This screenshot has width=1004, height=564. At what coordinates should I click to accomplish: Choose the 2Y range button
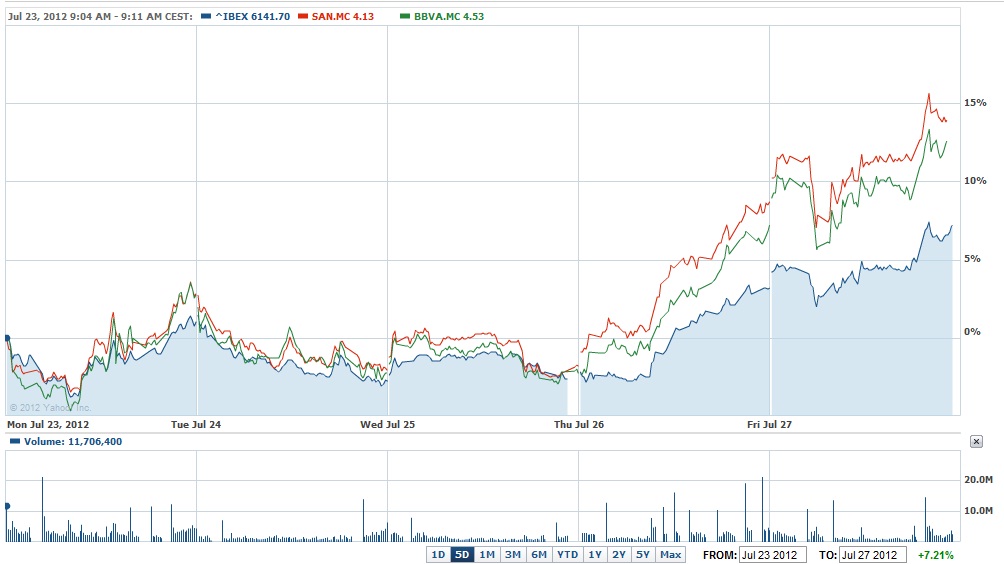point(619,554)
